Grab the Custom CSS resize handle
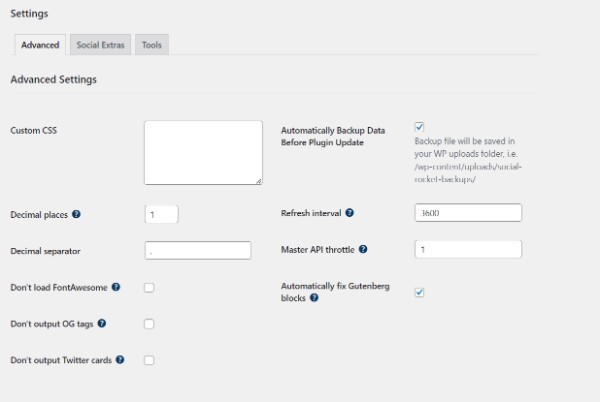The height and width of the screenshot is (402, 600). 259,181
